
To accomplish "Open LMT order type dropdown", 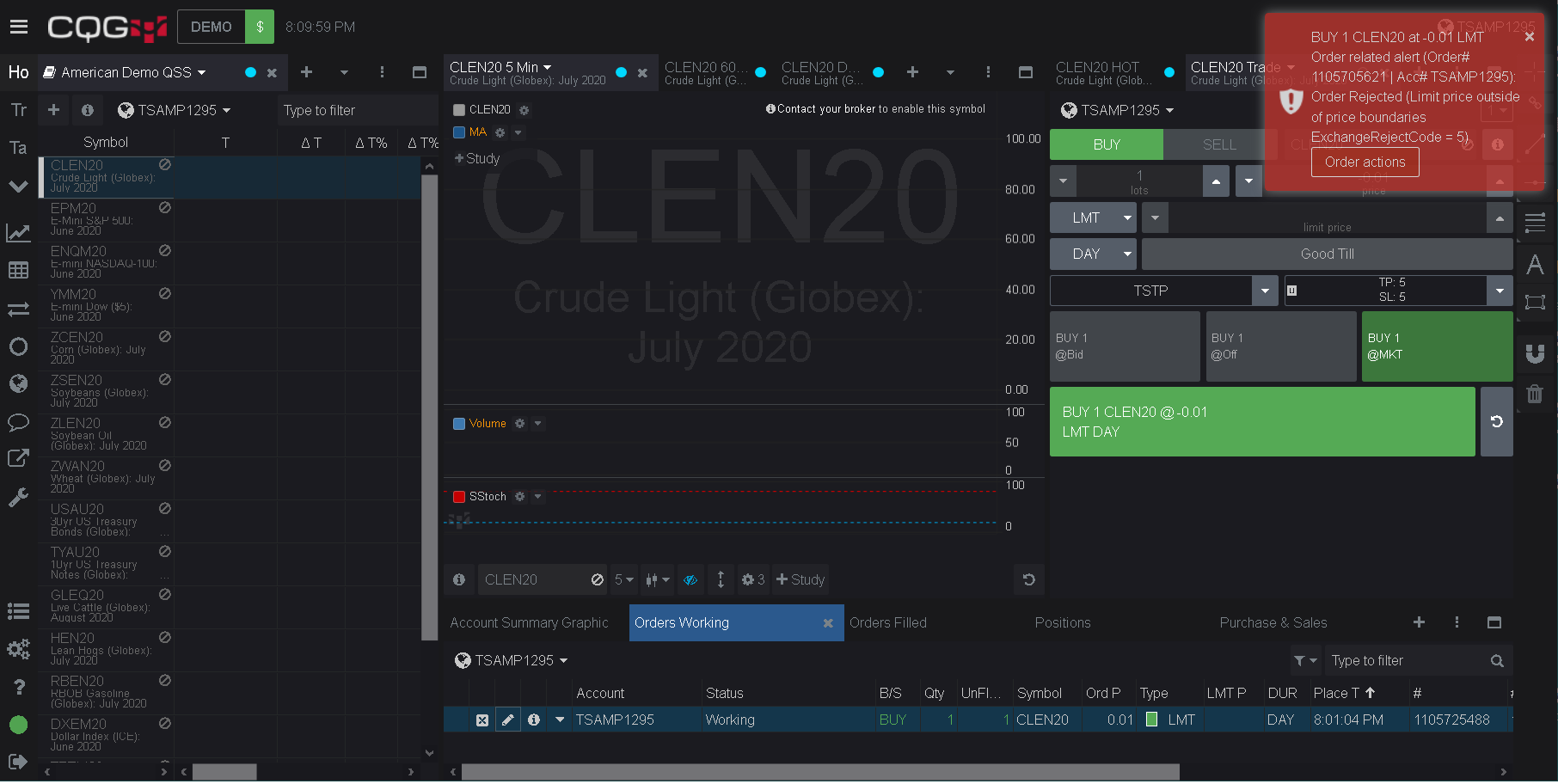I will click(1093, 217).
